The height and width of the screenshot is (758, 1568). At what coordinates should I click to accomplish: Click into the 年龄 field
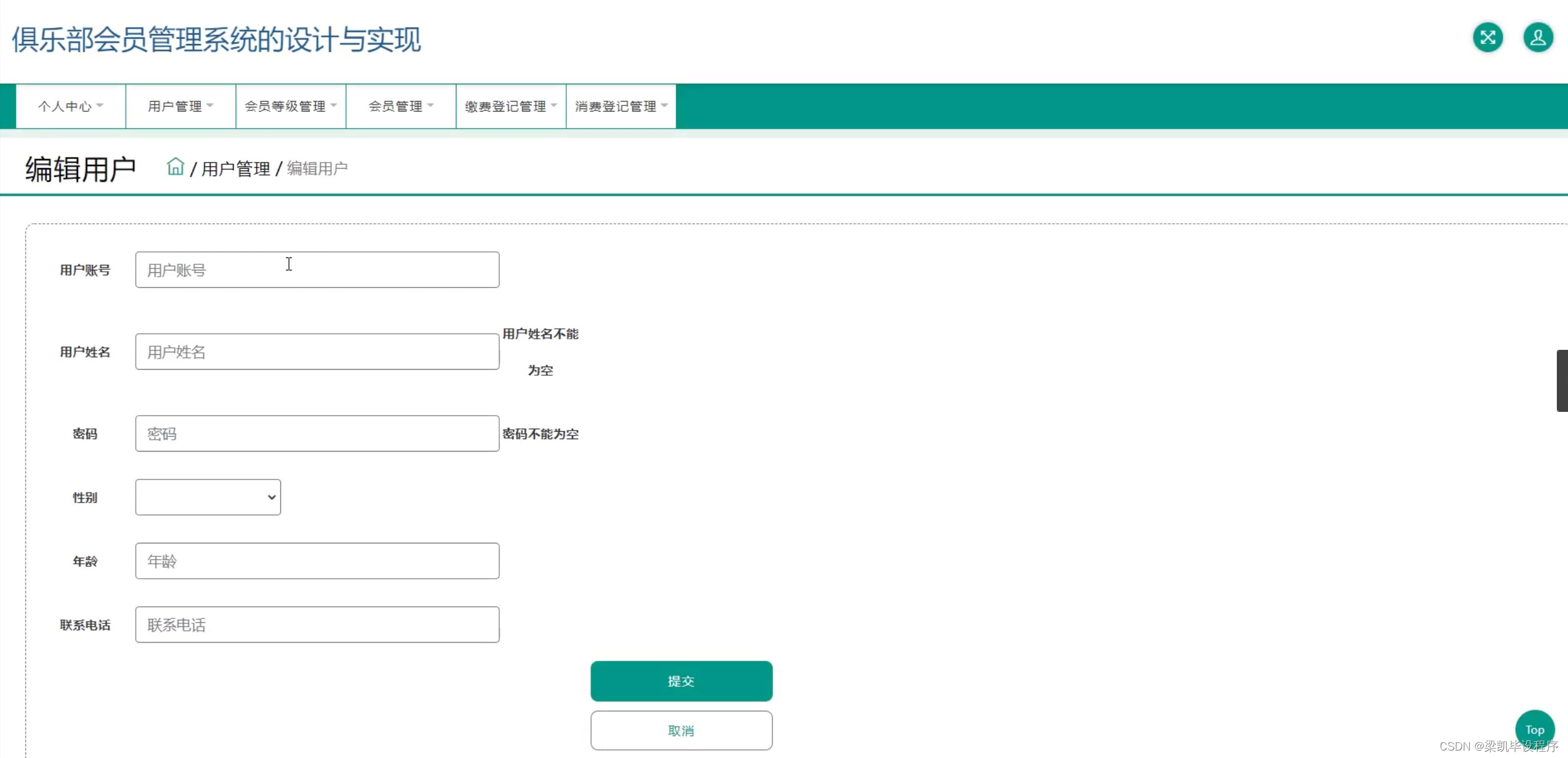pos(317,561)
